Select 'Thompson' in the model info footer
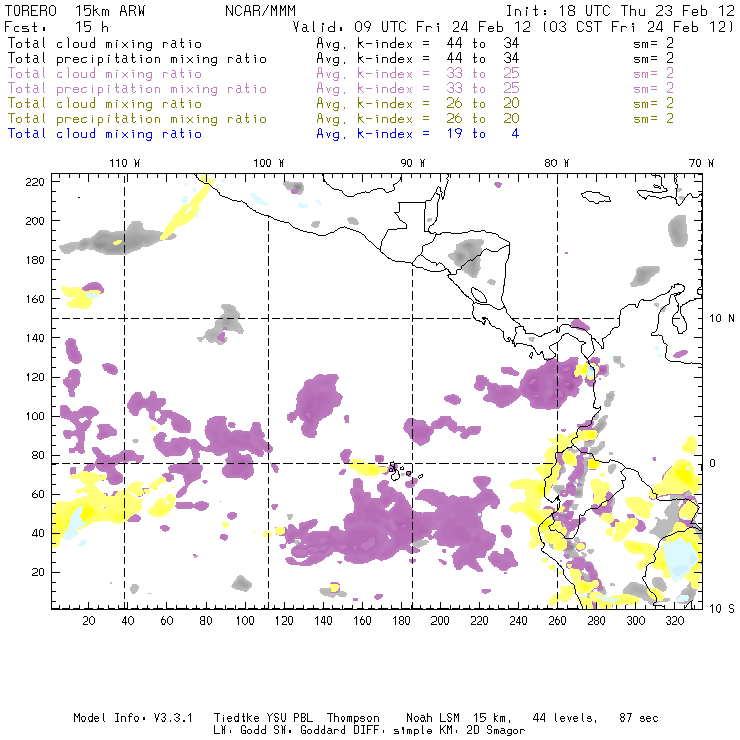 click(x=353, y=718)
